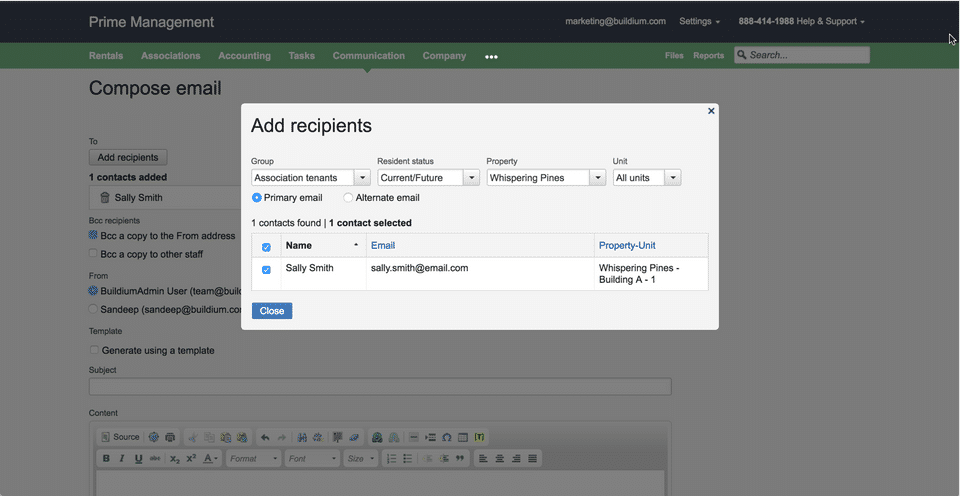Click the Print icon in editor toolbar
The image size is (960, 496).
coord(170,437)
